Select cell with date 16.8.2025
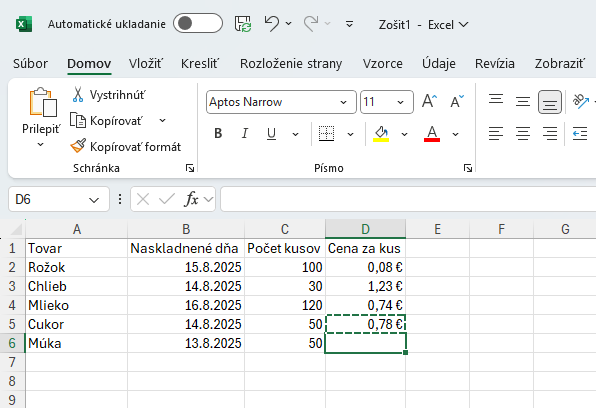This screenshot has height=408, width=596. click(186, 305)
